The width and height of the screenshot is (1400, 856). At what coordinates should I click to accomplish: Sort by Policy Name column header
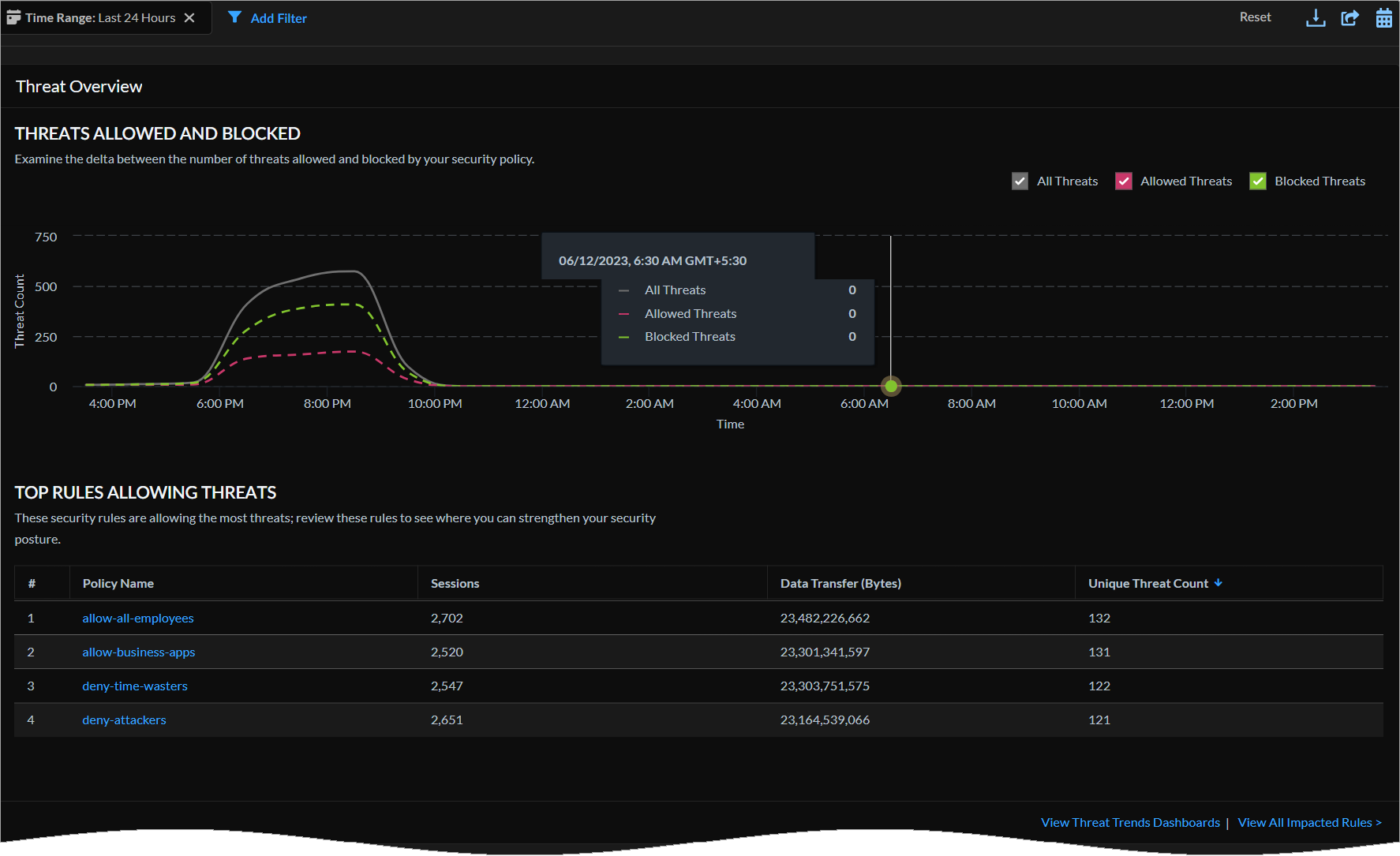(118, 584)
